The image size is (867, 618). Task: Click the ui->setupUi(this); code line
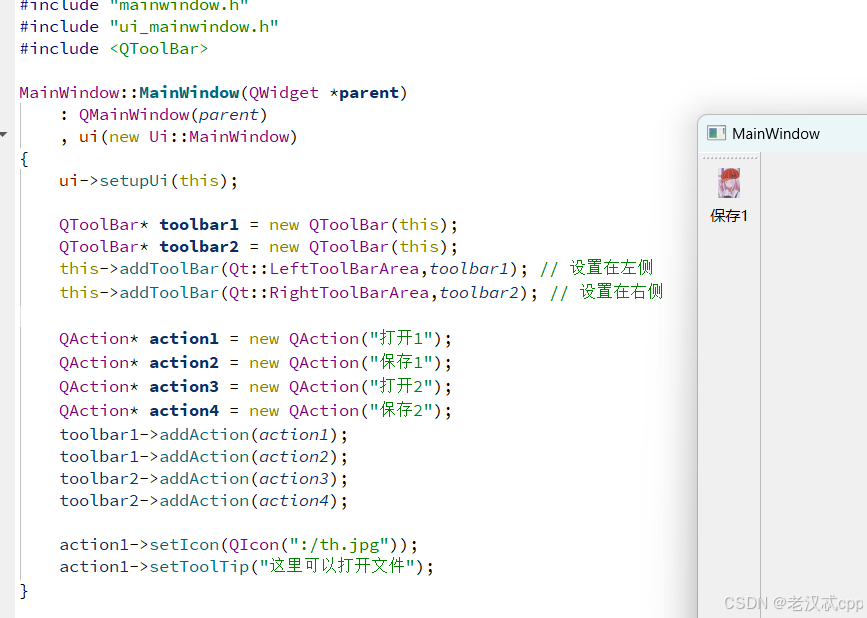148,181
